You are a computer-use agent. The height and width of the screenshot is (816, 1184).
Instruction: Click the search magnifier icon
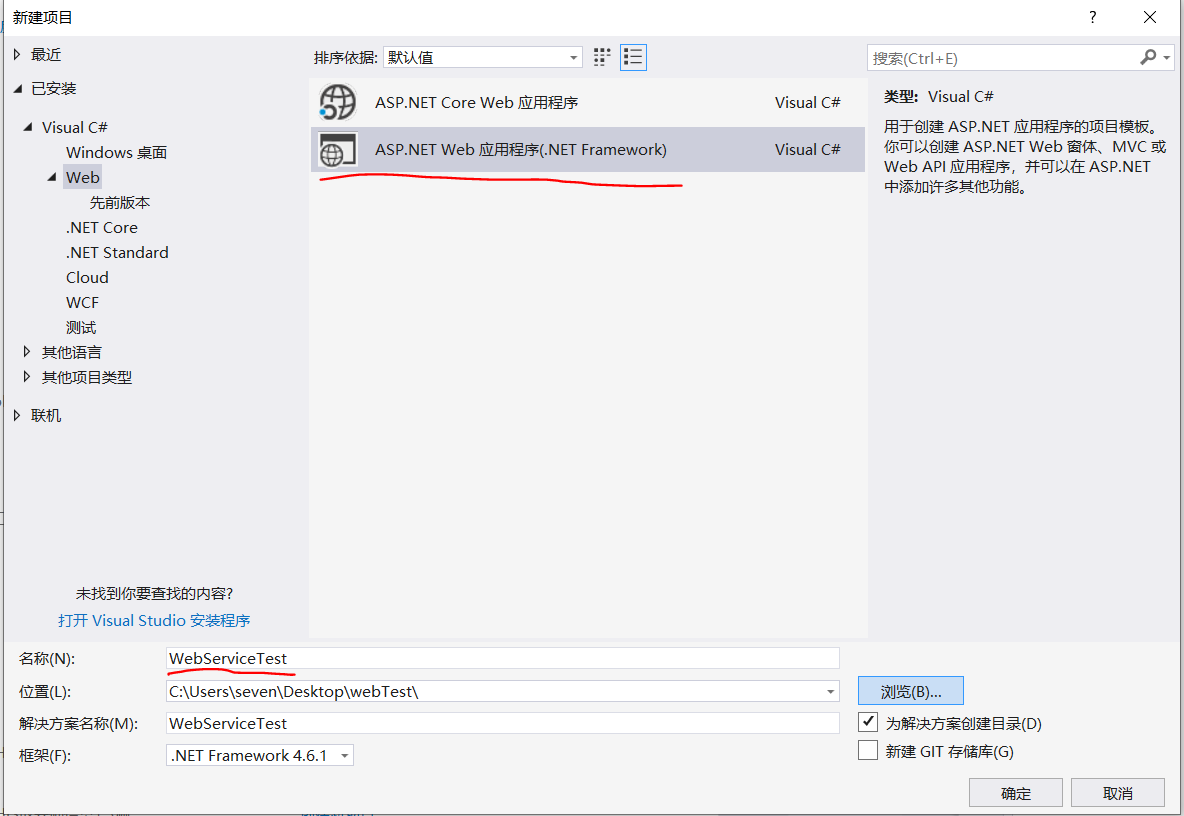(1148, 57)
